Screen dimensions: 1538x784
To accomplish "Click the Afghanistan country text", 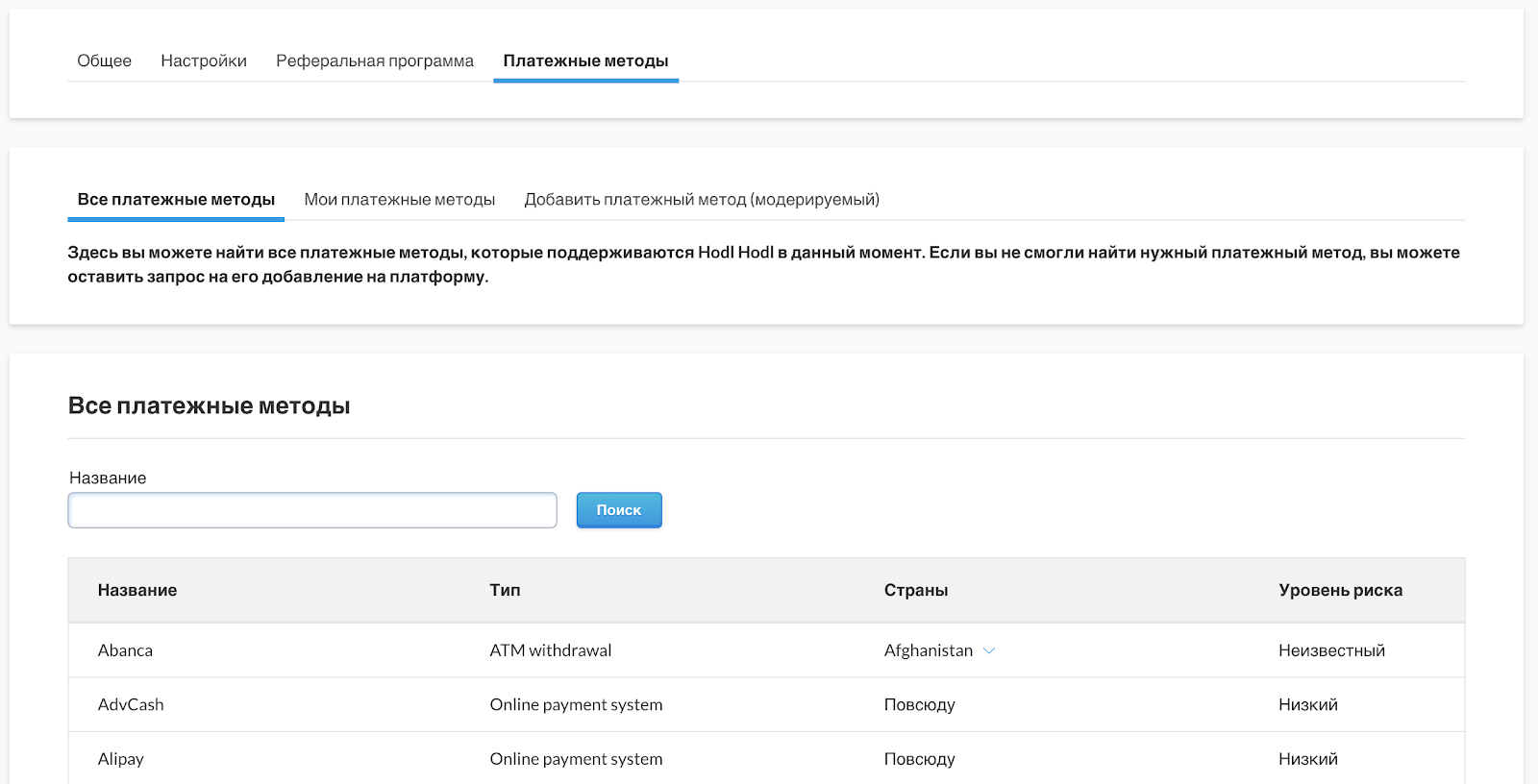I will (928, 650).
